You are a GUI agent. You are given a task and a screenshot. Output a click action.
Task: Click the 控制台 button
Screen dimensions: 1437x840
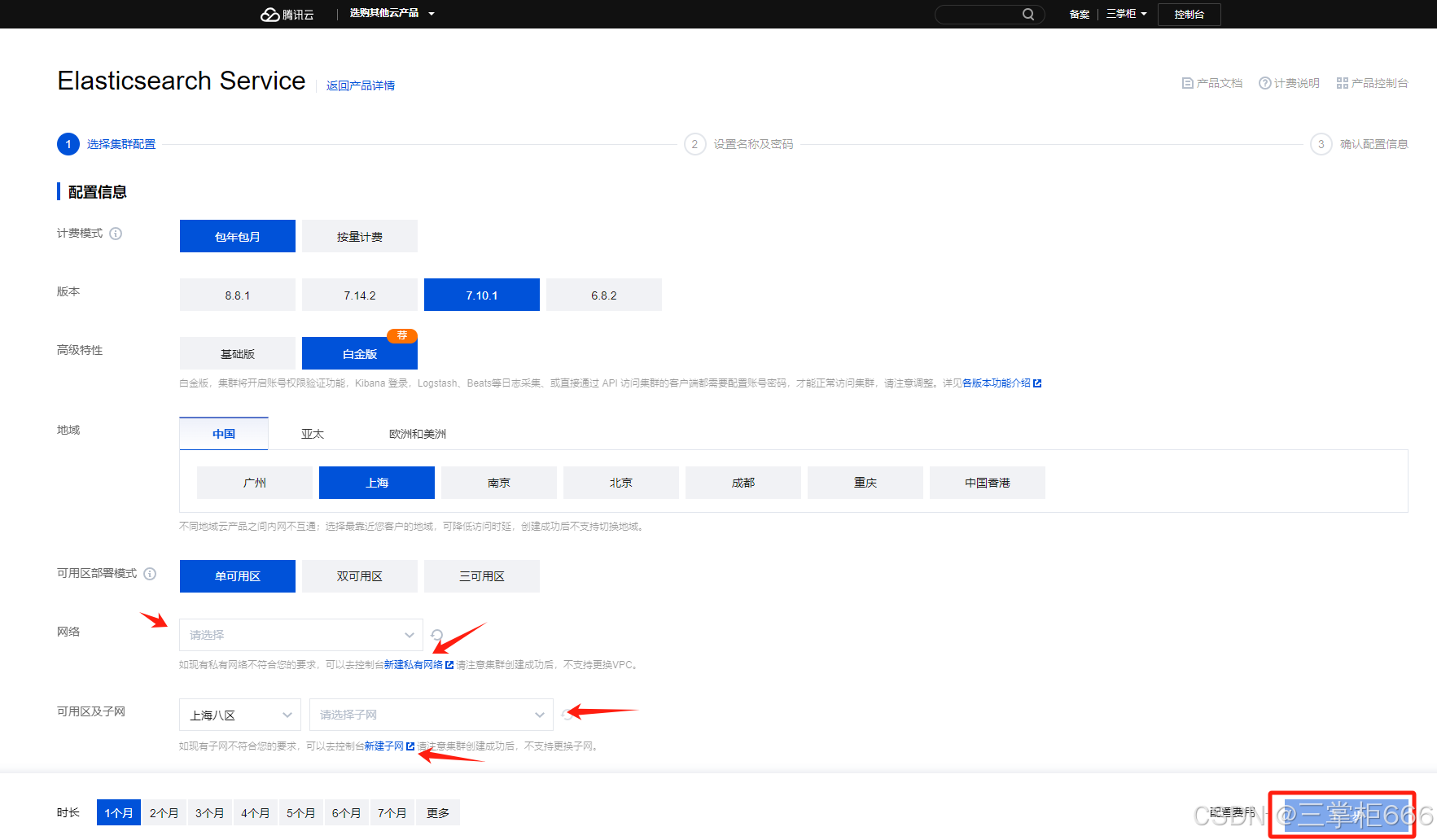point(1189,14)
